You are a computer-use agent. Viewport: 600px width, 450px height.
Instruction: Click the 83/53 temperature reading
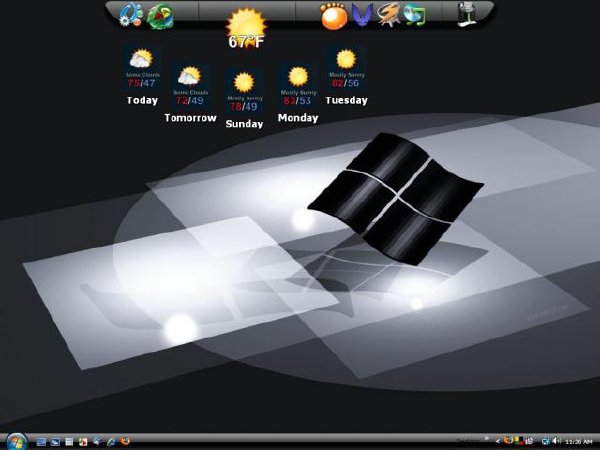[x=297, y=101]
